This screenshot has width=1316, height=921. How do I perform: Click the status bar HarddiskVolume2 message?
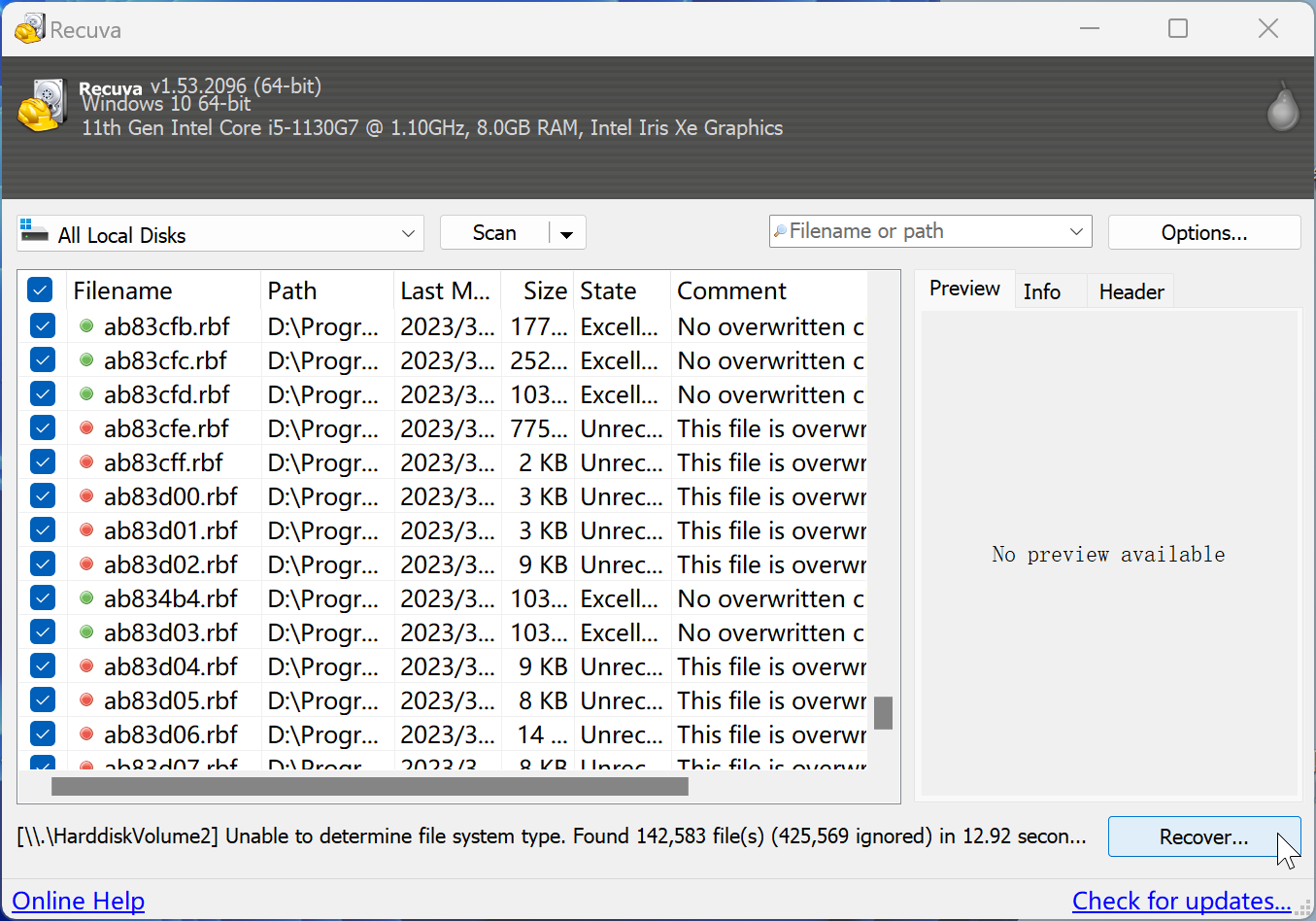click(552, 836)
